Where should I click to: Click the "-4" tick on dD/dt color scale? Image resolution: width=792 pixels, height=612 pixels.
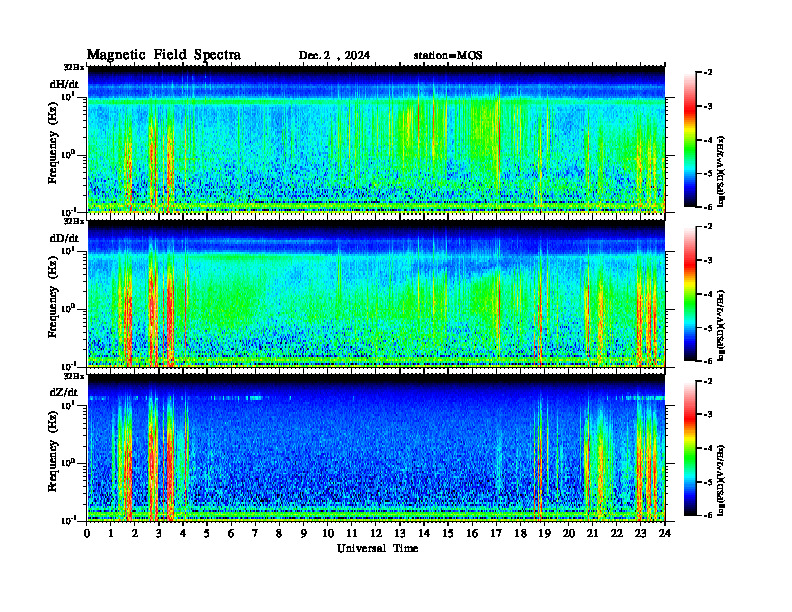[x=708, y=294]
